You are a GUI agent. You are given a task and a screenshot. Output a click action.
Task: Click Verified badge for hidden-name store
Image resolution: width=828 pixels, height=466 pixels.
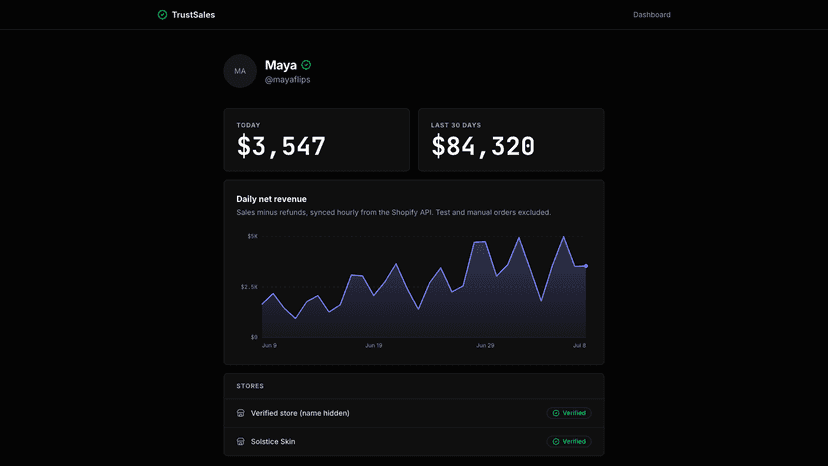click(x=569, y=413)
